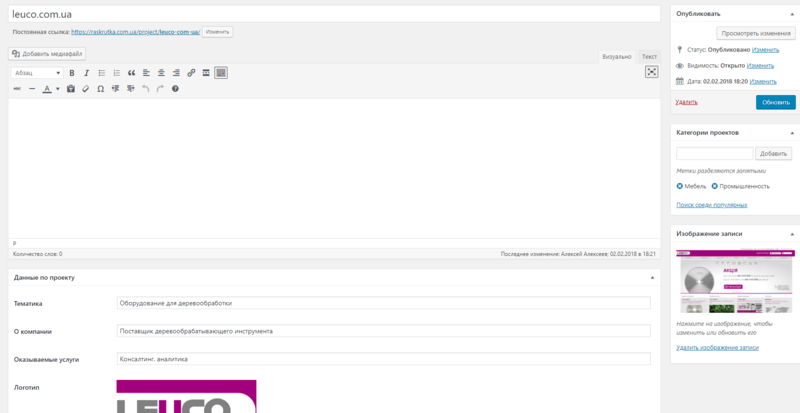Open the Поиск среди популярных link
Viewport: 800px width, 413px height.
tap(712, 205)
